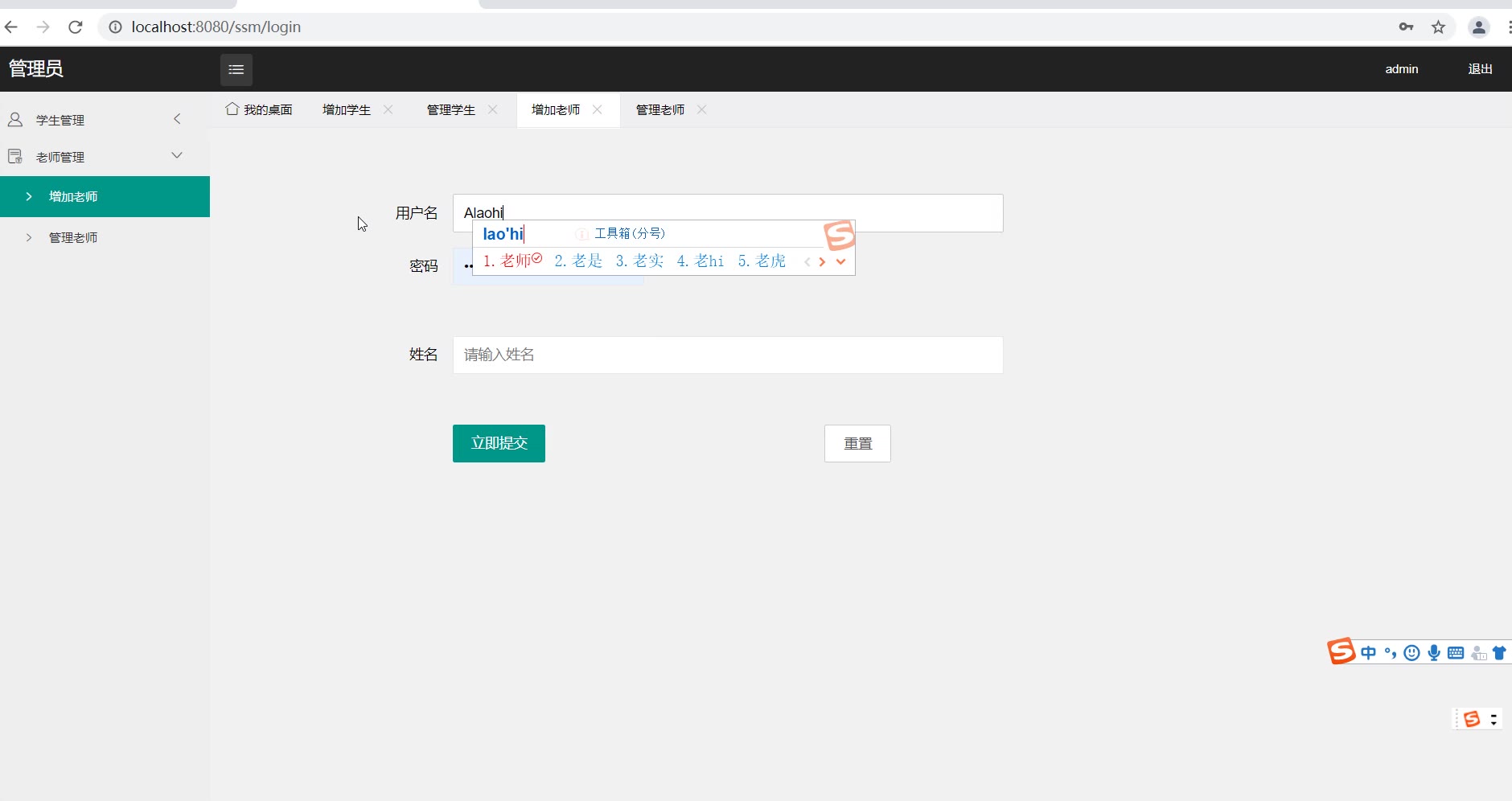
Task: Open the 老师管理 sidebar menu
Action: [x=105, y=156]
